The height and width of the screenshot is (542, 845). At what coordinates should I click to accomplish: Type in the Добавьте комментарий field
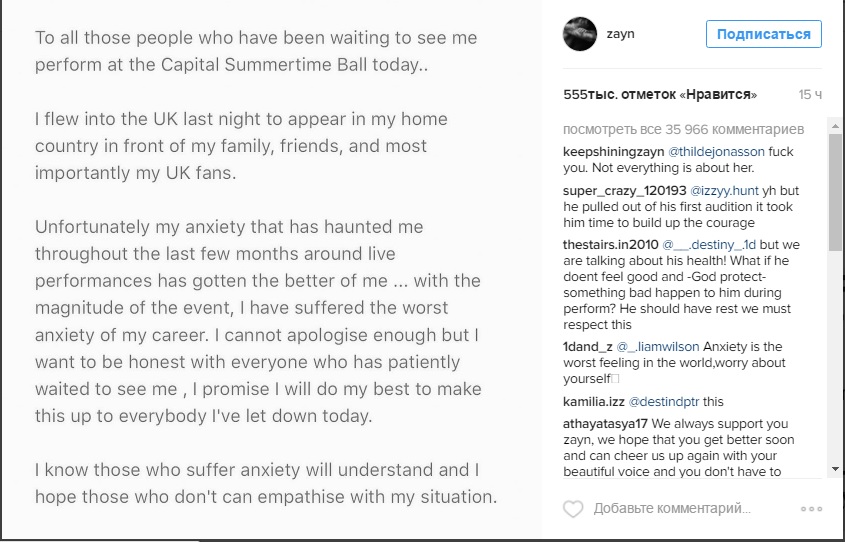point(672,509)
